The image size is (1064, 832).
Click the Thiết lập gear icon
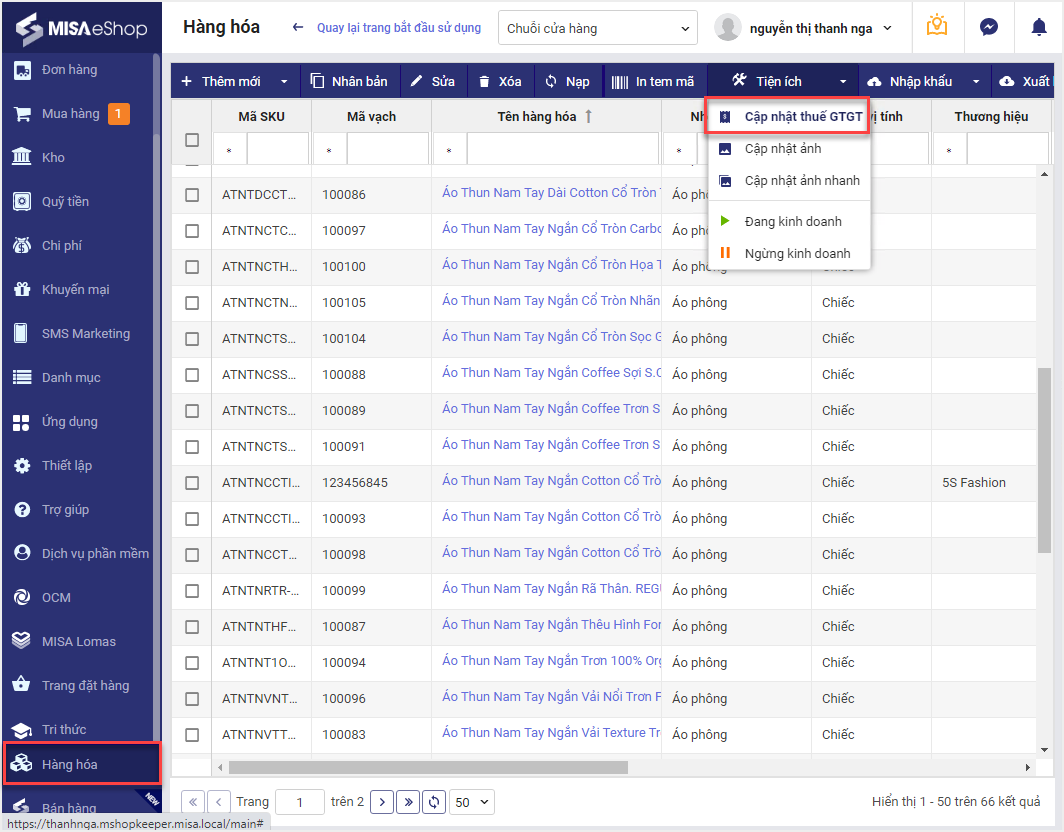pos(22,466)
